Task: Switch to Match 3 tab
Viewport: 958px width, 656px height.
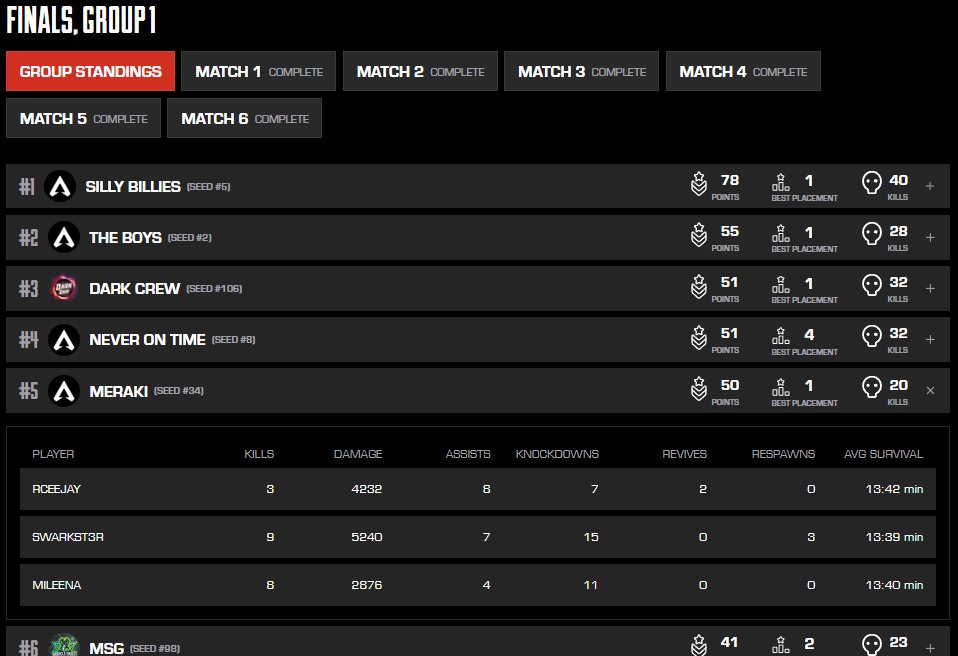Action: 582,71
